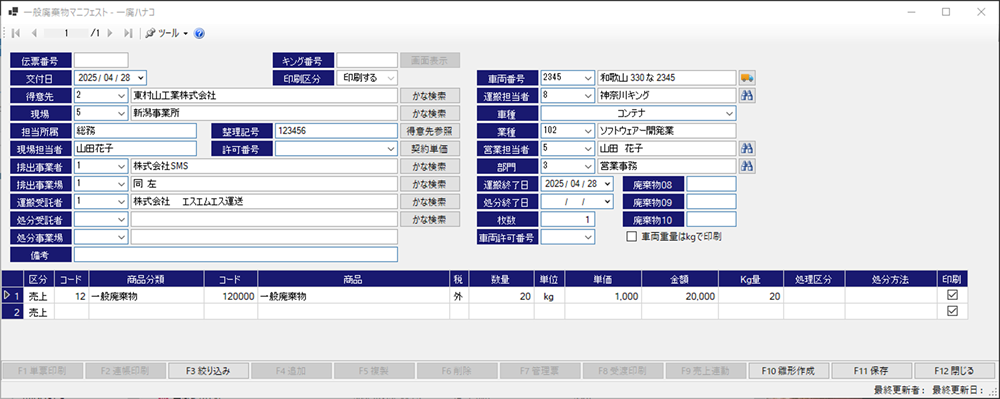The image size is (1000, 399).
Task: Open the 許可番号 dropdown
Action: (x=392, y=149)
